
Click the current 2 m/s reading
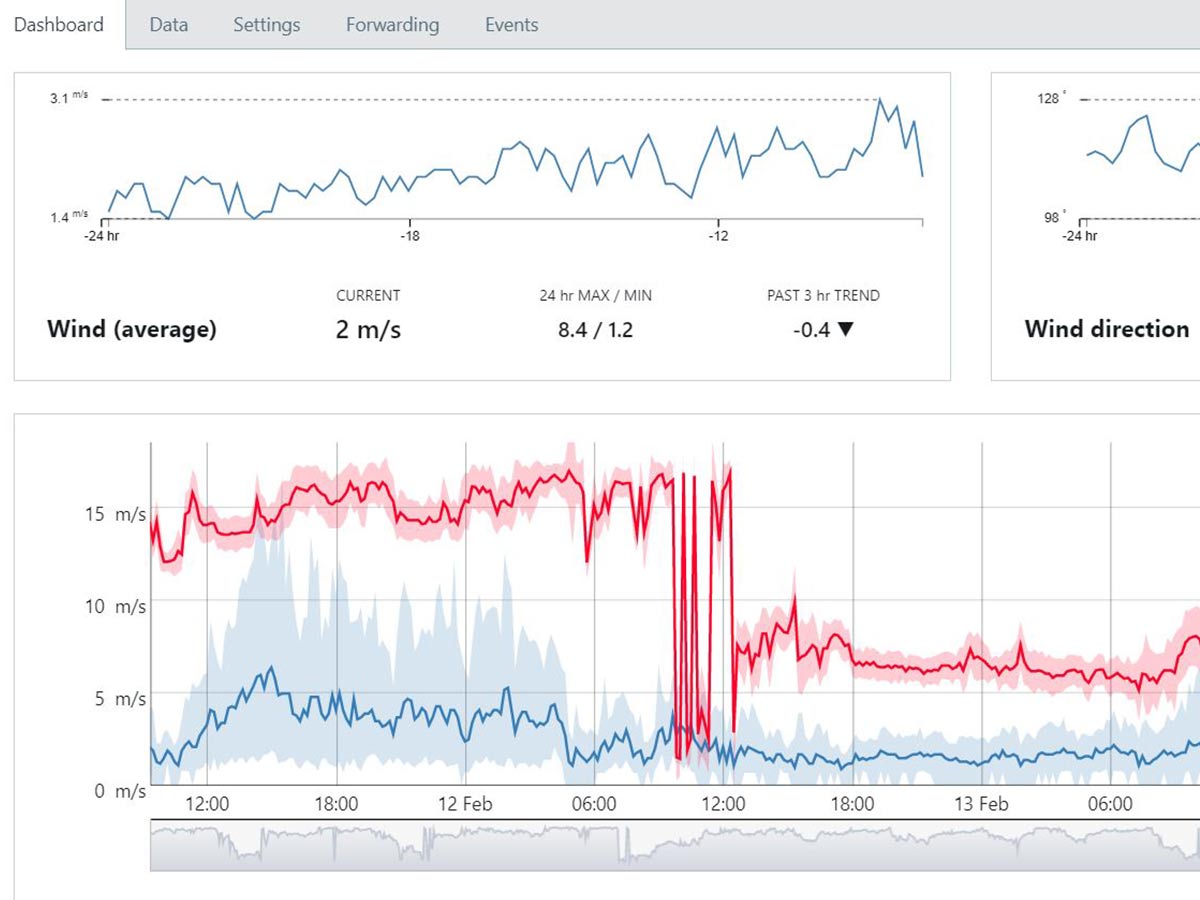pyautogui.click(x=368, y=329)
